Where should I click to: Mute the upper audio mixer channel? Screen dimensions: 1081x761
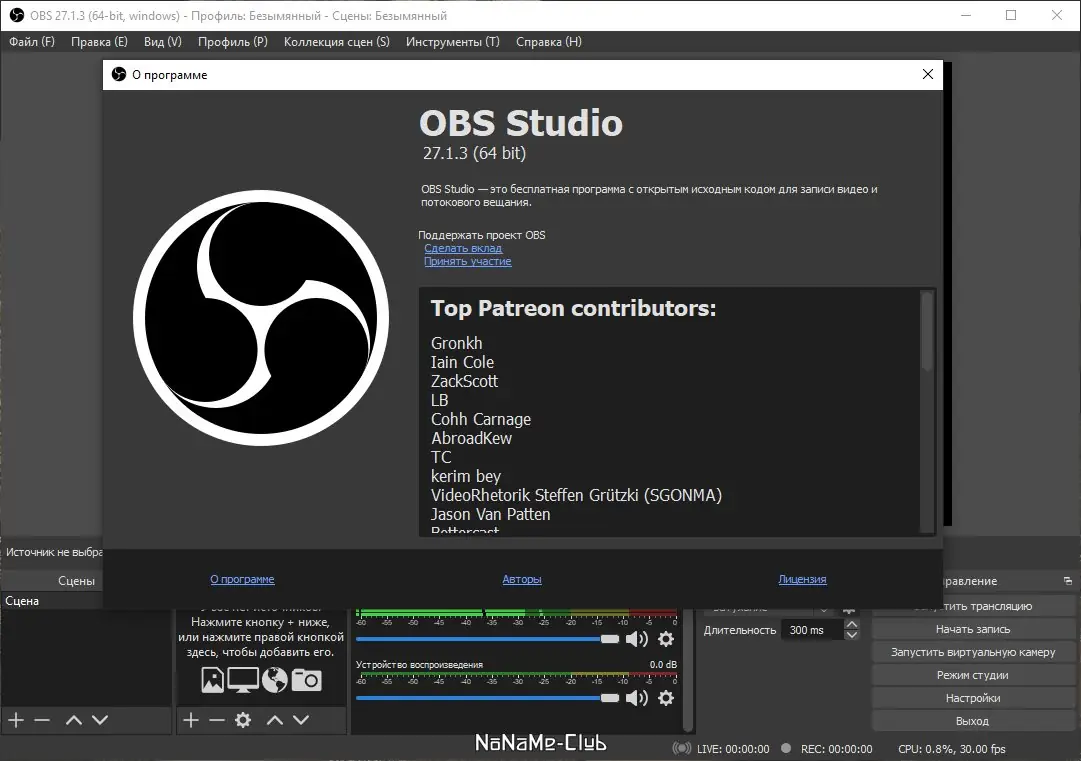[x=636, y=639]
